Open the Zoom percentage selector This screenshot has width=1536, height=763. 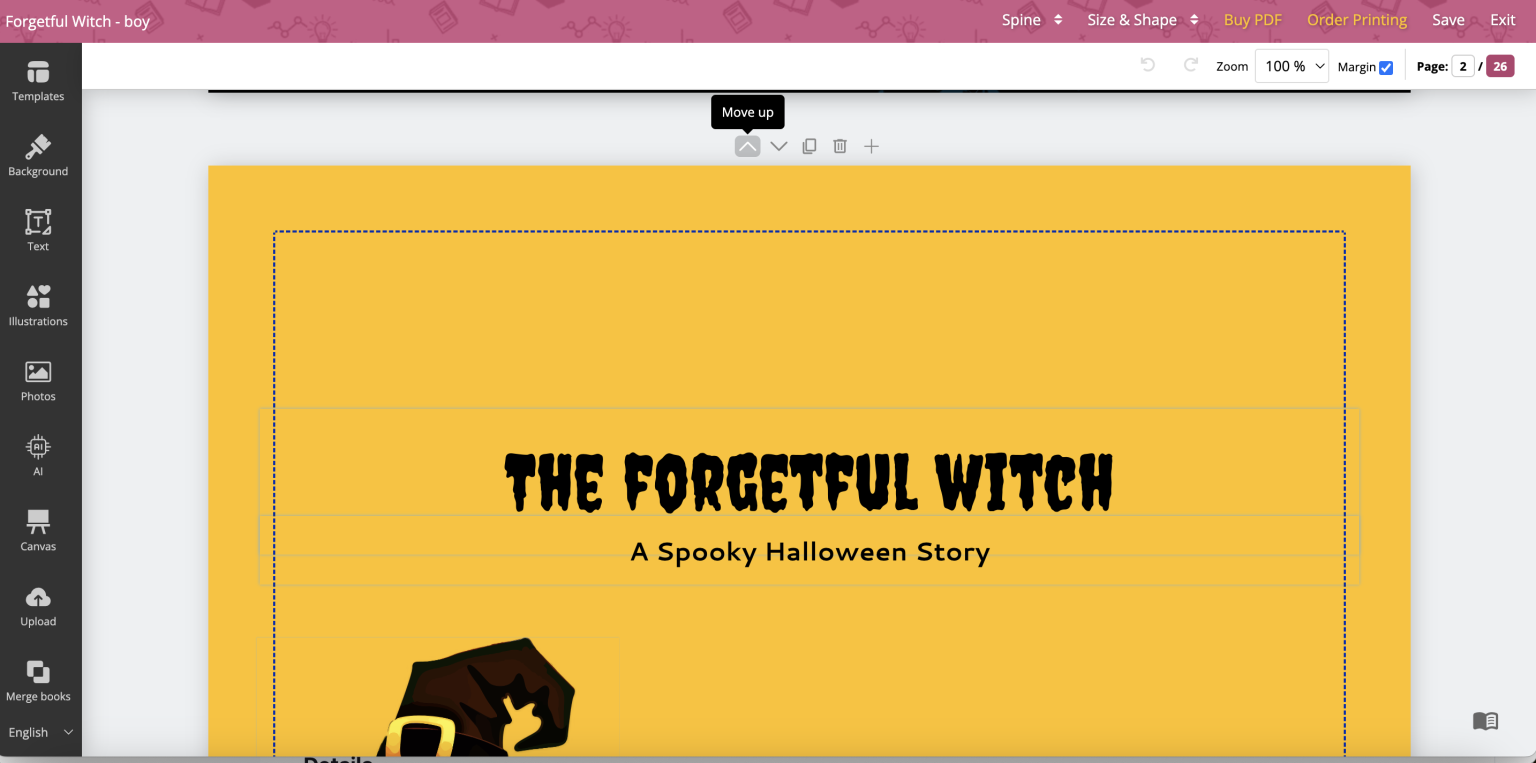click(x=1291, y=65)
